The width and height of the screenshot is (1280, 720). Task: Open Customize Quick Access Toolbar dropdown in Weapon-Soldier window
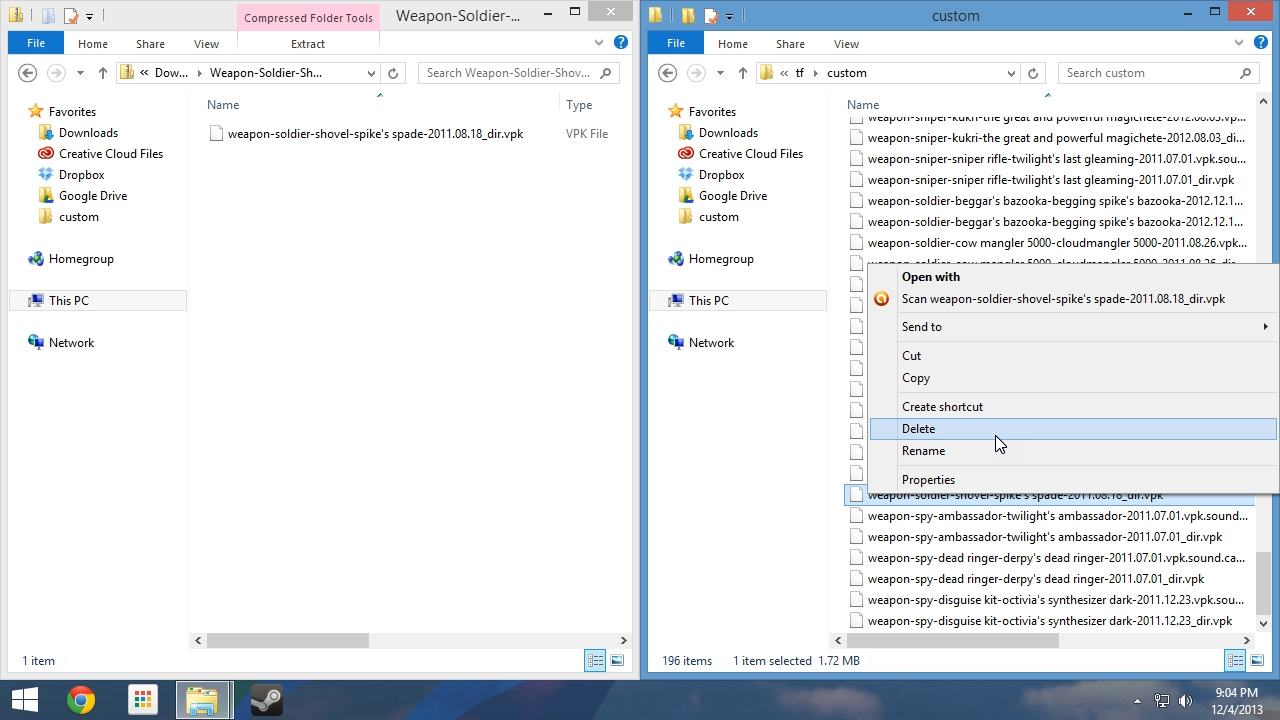tap(90, 17)
